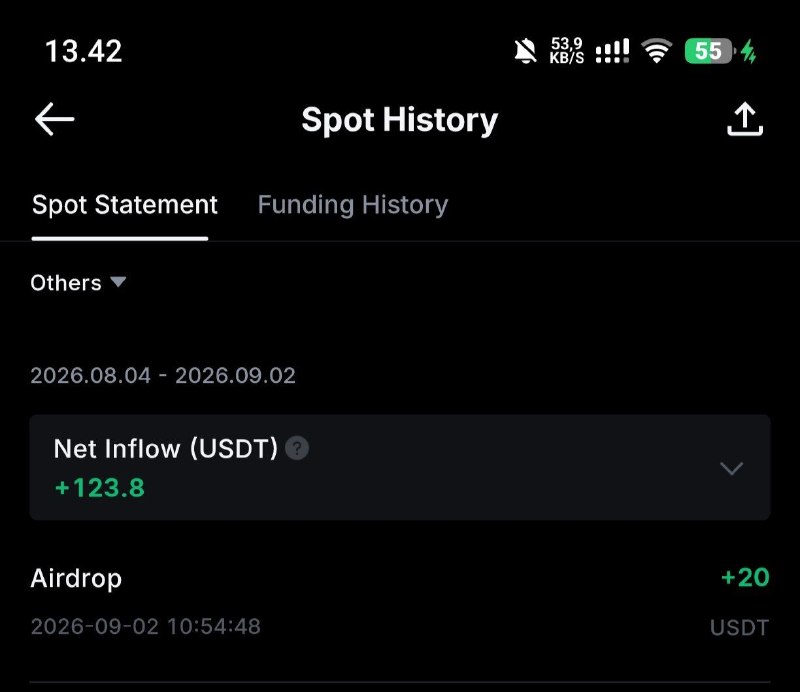The height and width of the screenshot is (692, 800).
Task: Tap the 53,9 KB/S network speed indicator
Action: click(x=566, y=51)
